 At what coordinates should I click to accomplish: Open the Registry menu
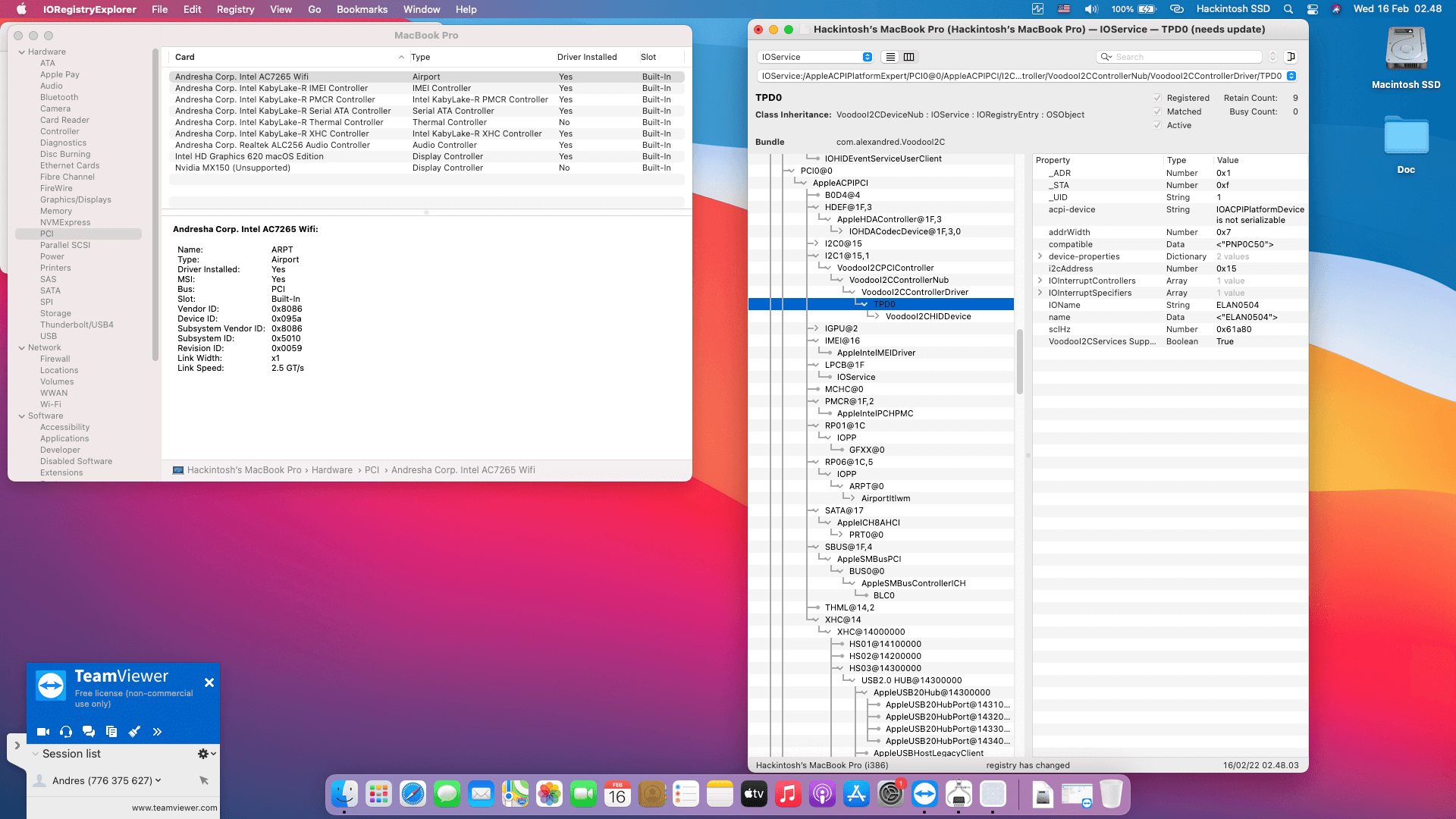click(x=235, y=9)
